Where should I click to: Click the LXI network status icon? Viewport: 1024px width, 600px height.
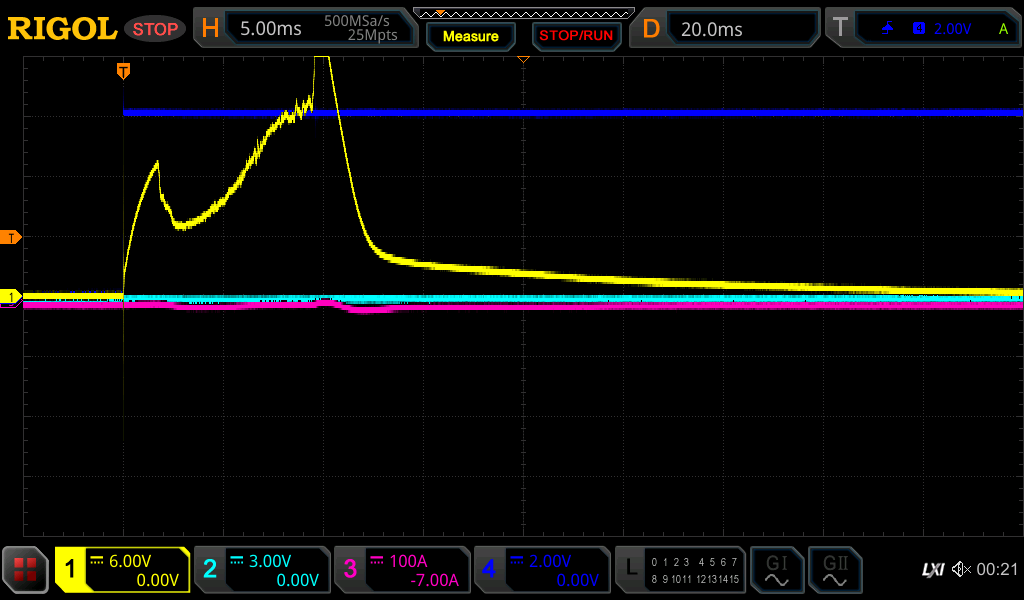(932, 570)
